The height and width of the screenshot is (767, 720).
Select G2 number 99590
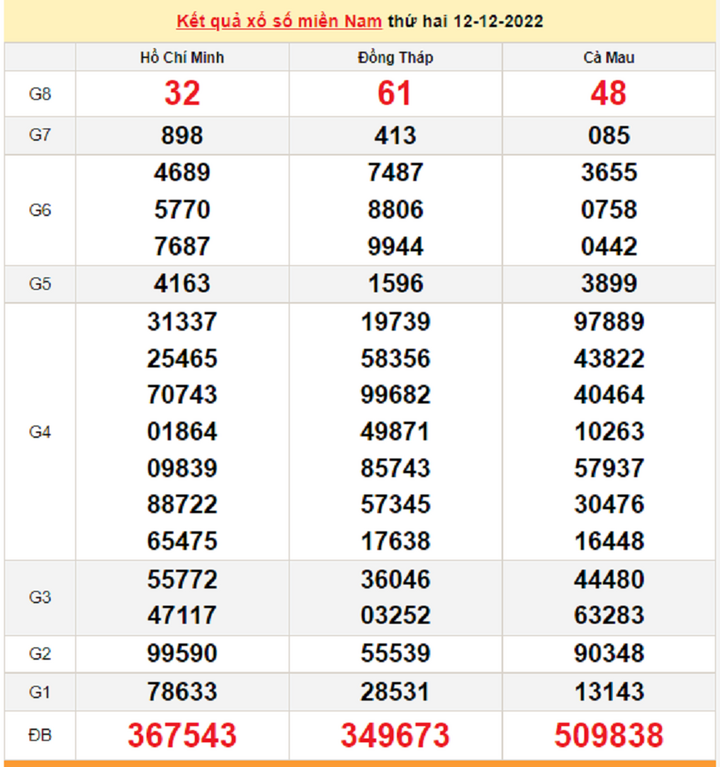pos(182,654)
